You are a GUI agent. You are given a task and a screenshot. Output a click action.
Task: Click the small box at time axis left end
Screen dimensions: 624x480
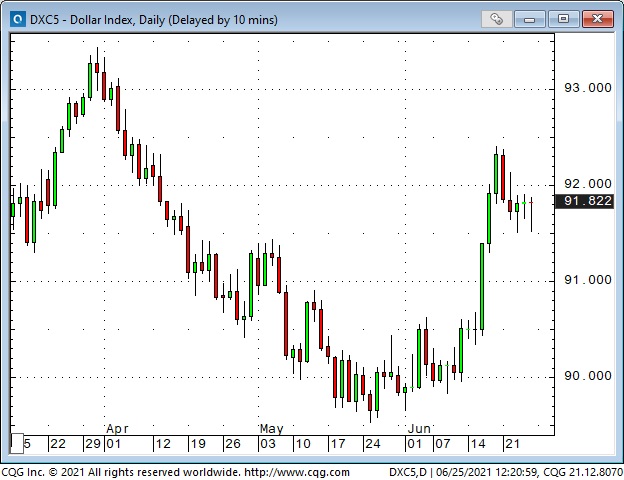17,443
